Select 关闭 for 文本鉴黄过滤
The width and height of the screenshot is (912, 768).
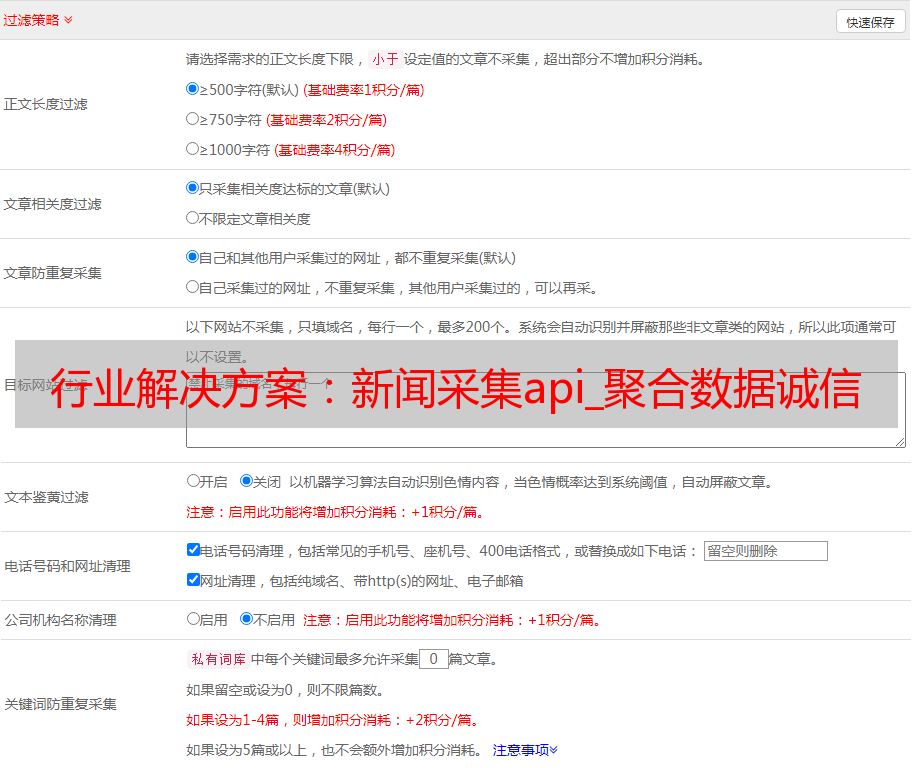tap(246, 481)
